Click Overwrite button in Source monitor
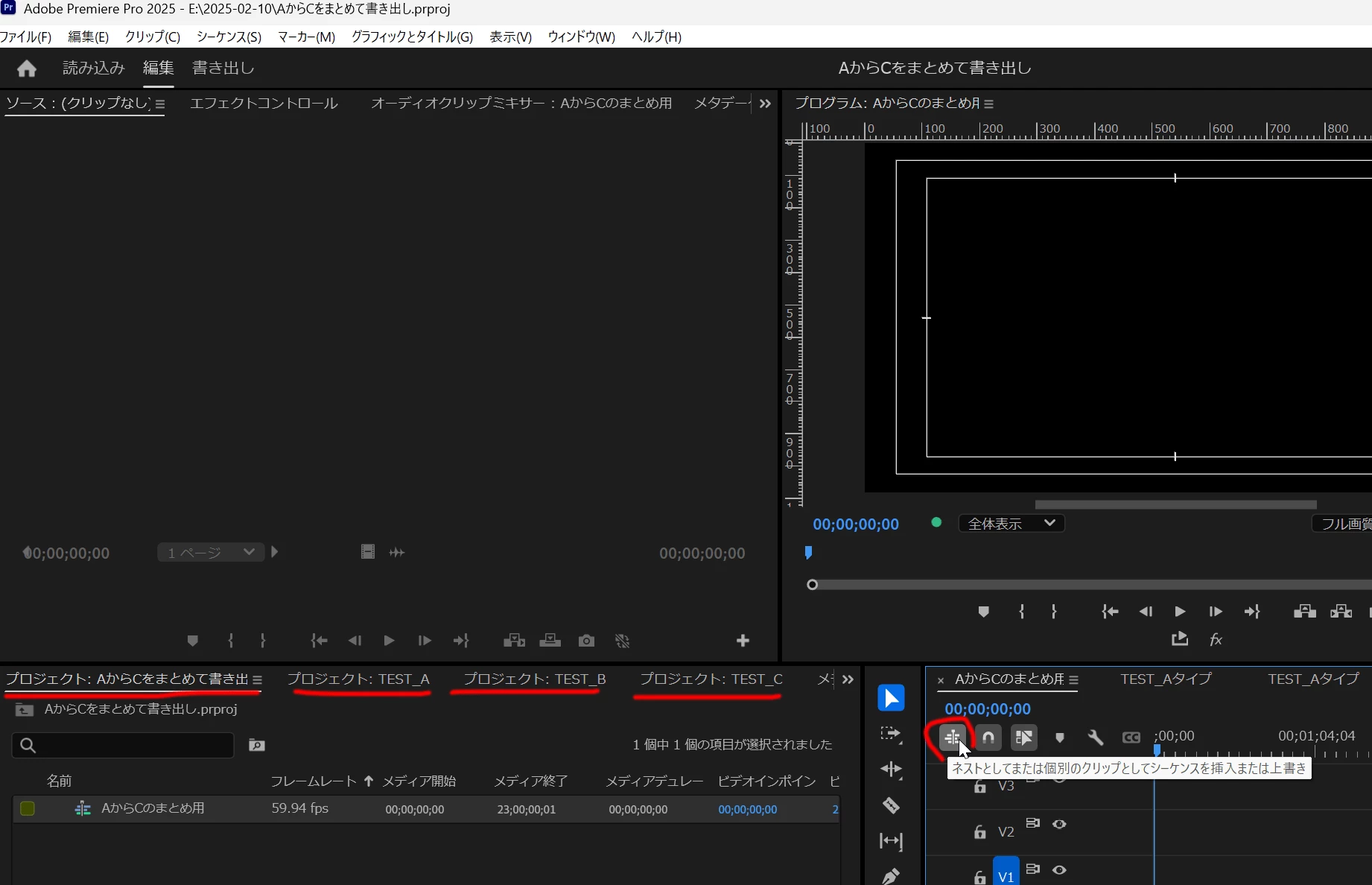Viewport: 1372px width, 885px height. click(550, 641)
